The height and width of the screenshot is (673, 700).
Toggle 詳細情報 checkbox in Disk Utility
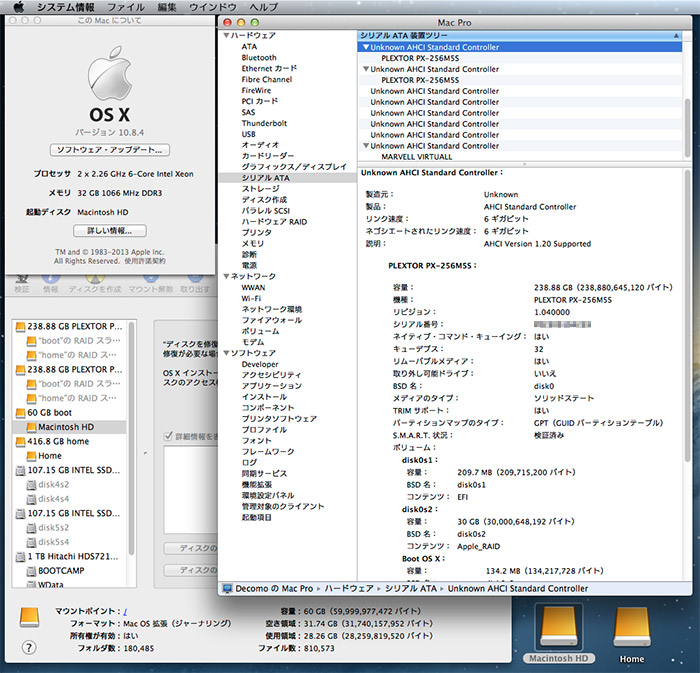coord(168,436)
